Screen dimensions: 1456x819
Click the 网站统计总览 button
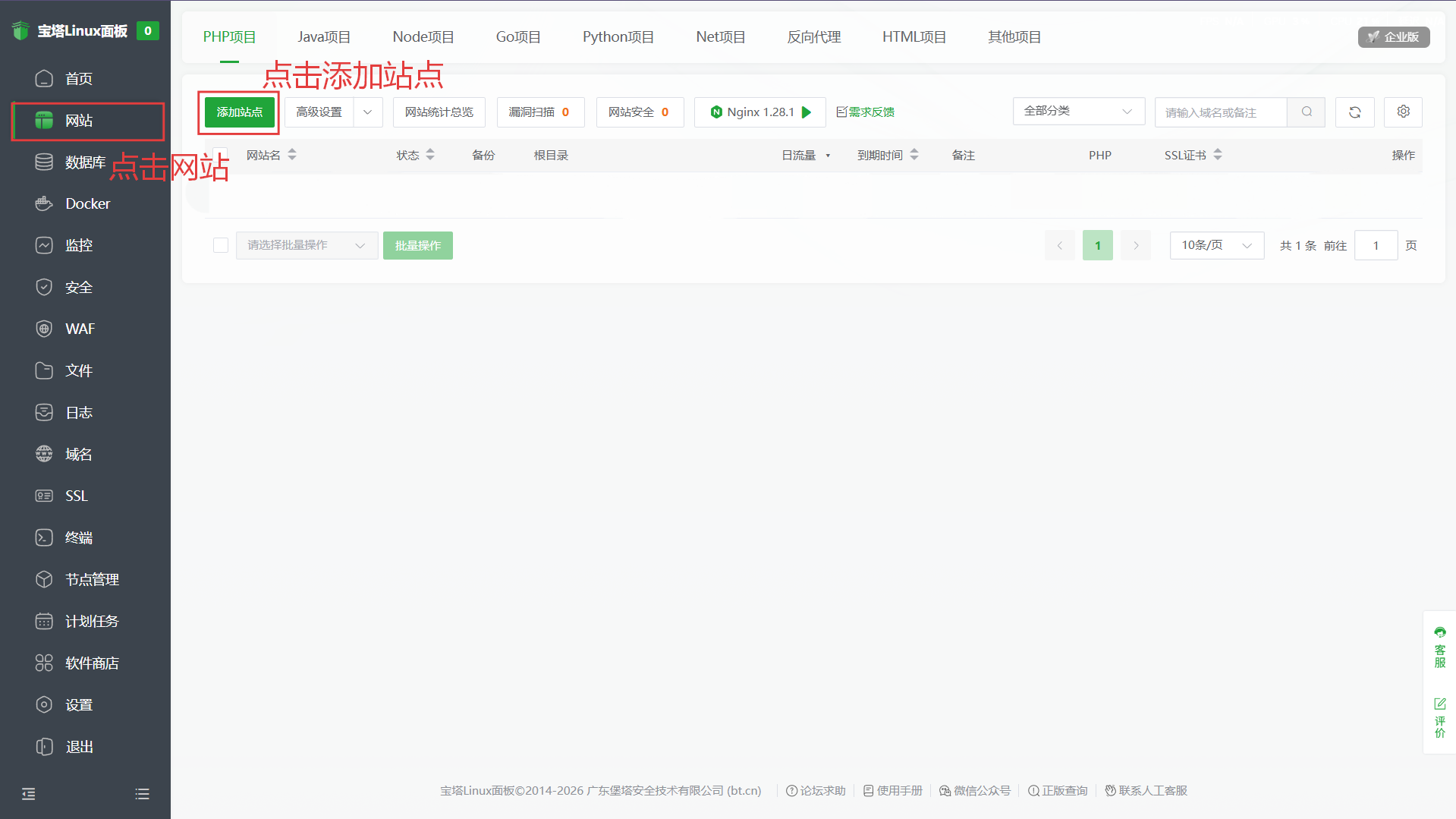tap(439, 112)
